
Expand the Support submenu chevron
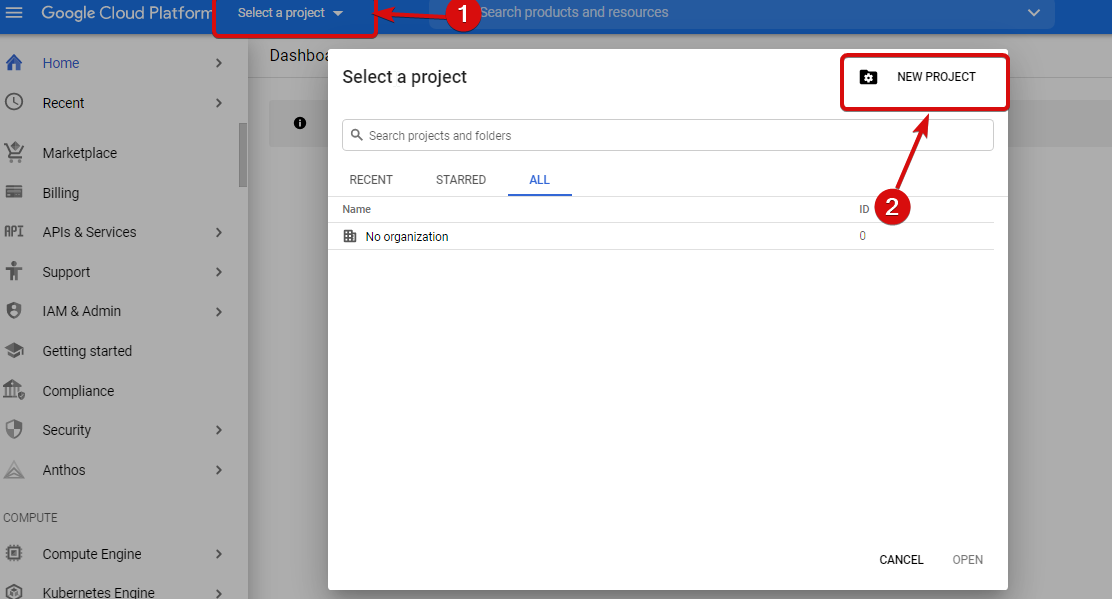(x=219, y=272)
